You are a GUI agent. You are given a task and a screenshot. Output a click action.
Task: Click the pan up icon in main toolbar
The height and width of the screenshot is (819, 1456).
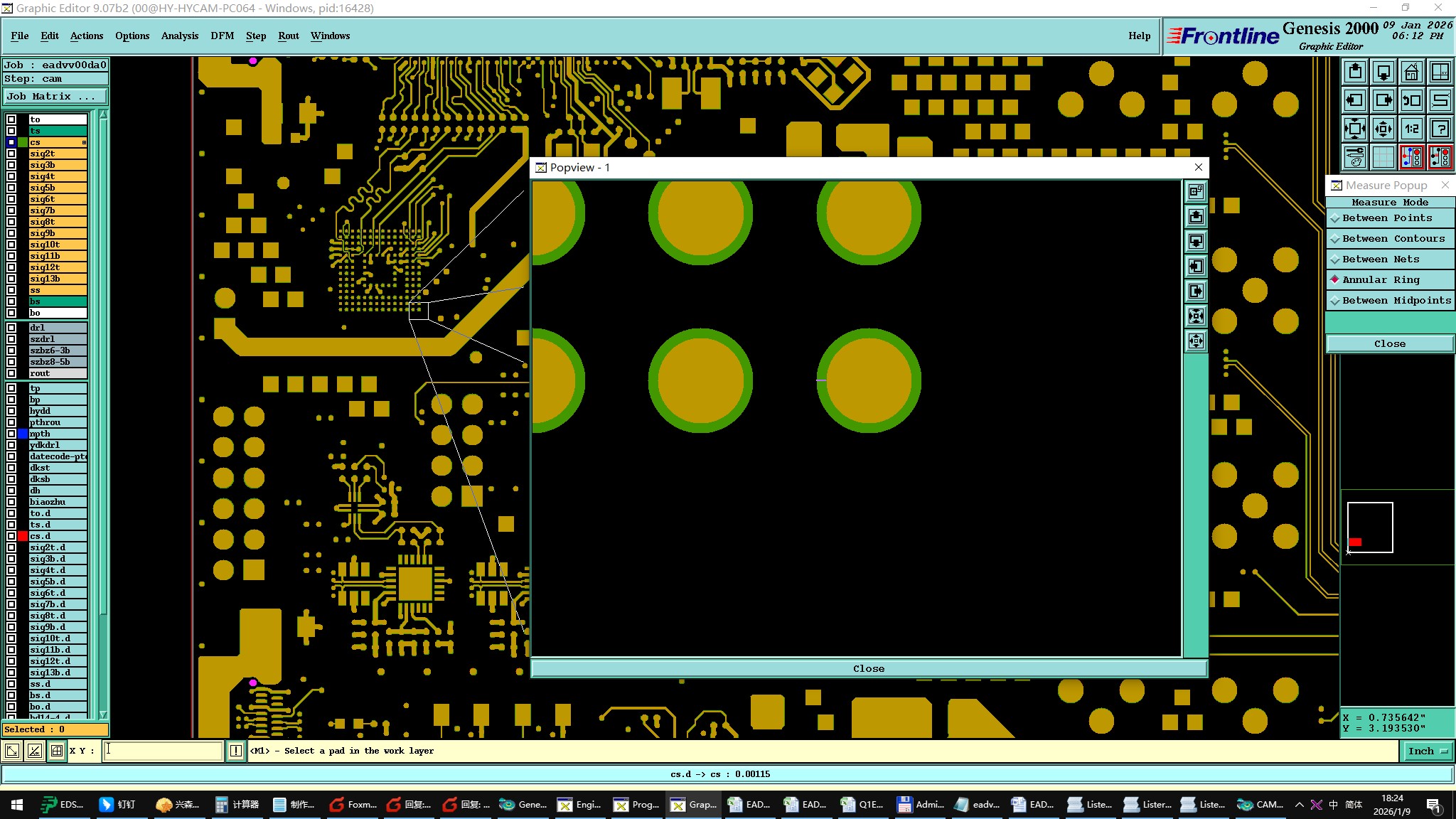1355,72
